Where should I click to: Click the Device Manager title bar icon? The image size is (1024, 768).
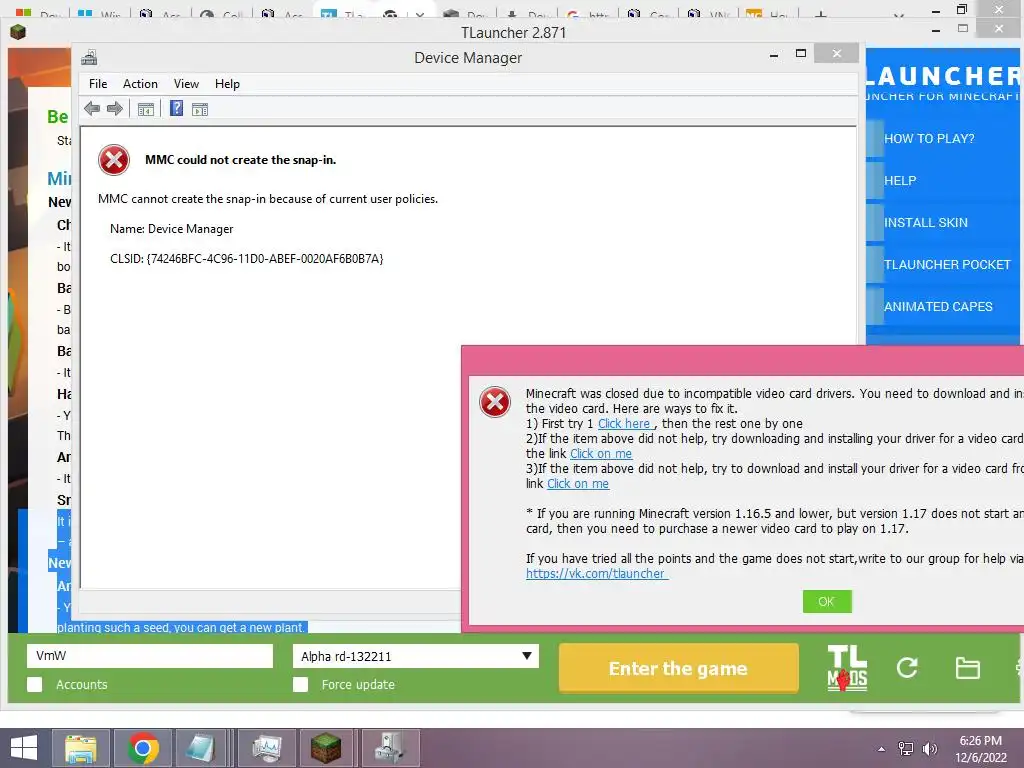(x=89, y=57)
